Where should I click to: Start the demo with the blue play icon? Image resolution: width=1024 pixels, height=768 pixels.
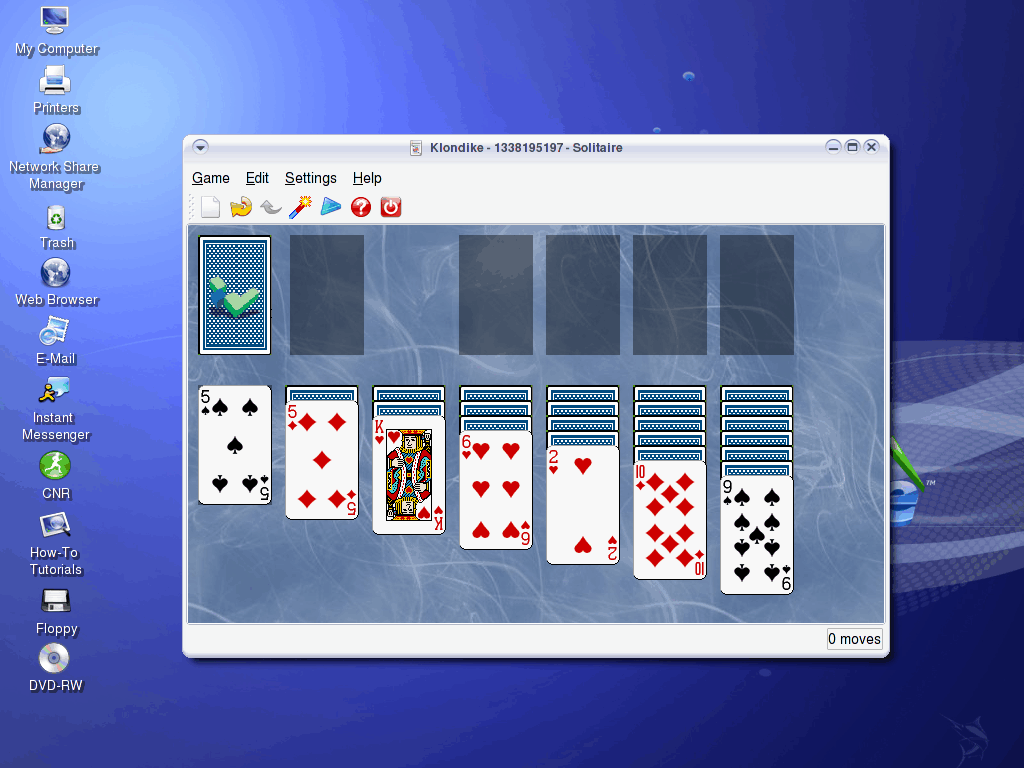coord(330,207)
